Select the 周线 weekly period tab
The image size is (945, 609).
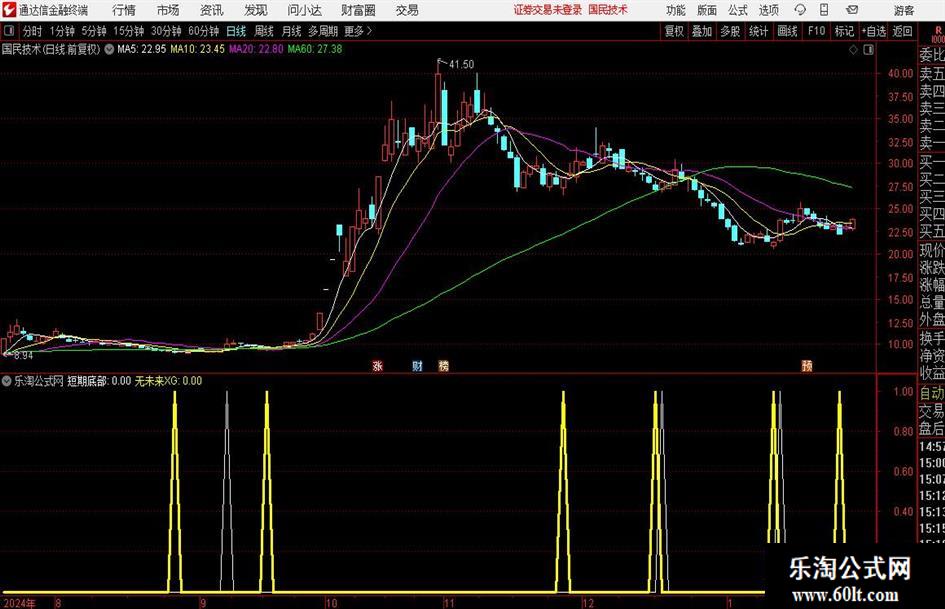[x=264, y=31]
